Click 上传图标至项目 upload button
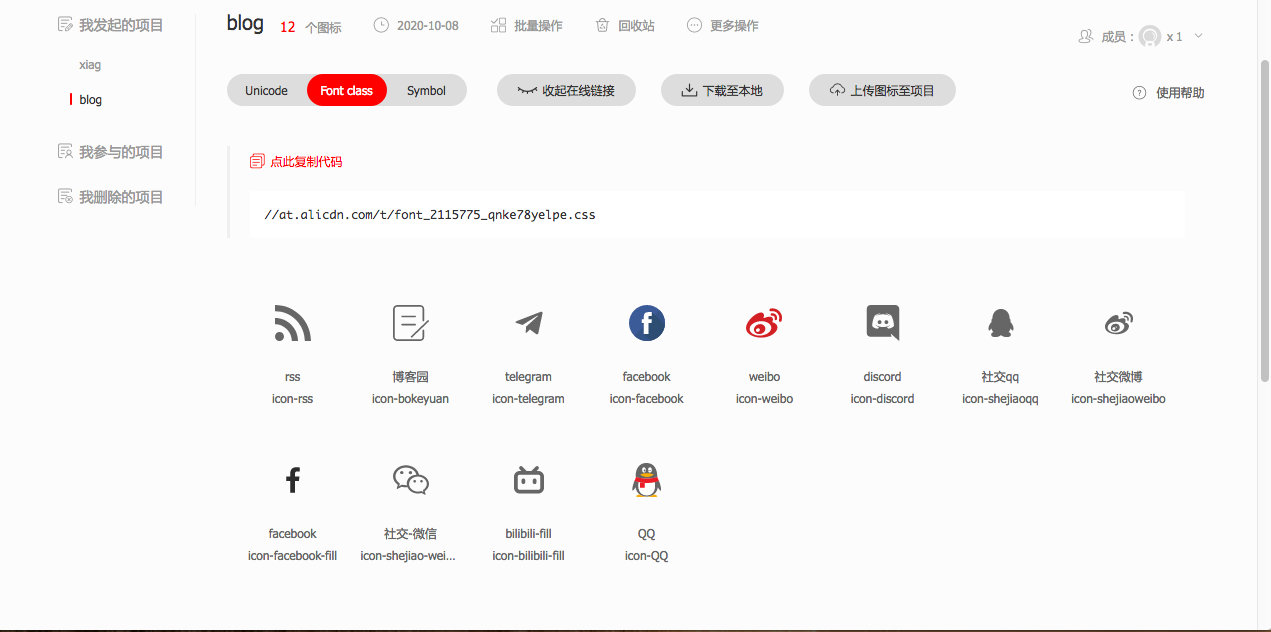The image size is (1271, 632). 882,90
